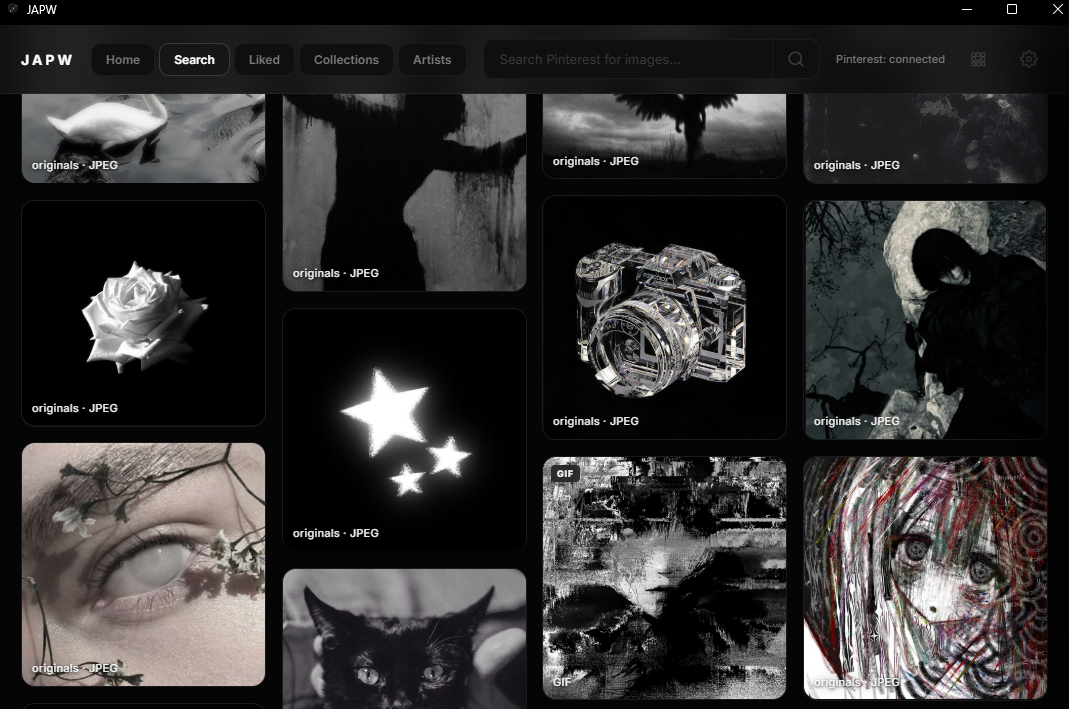Click the originals JPEG label under the rose
The width and height of the screenshot is (1069, 709).
[x=73, y=408]
